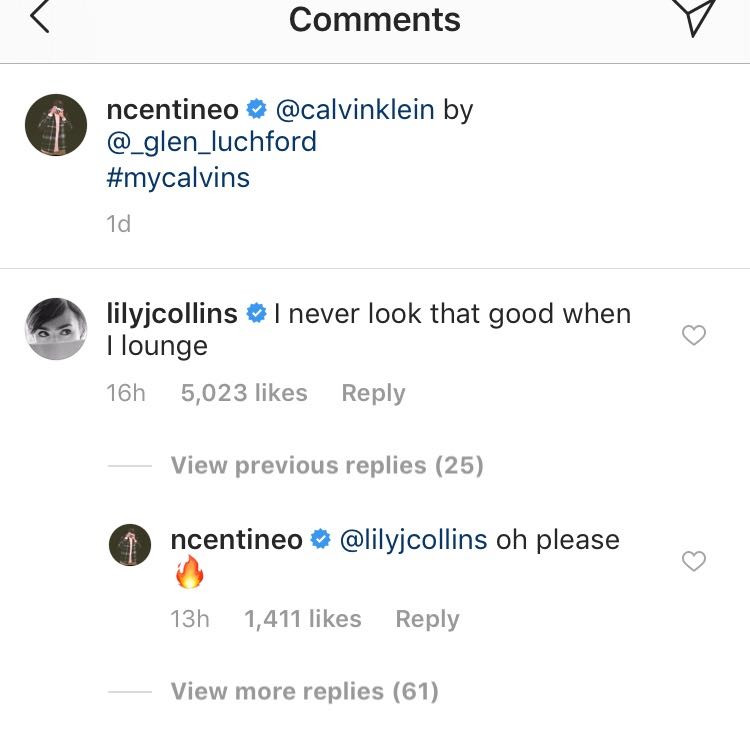The image size is (750, 732).
Task: Open the direct message paper plane icon
Action: (x=695, y=18)
